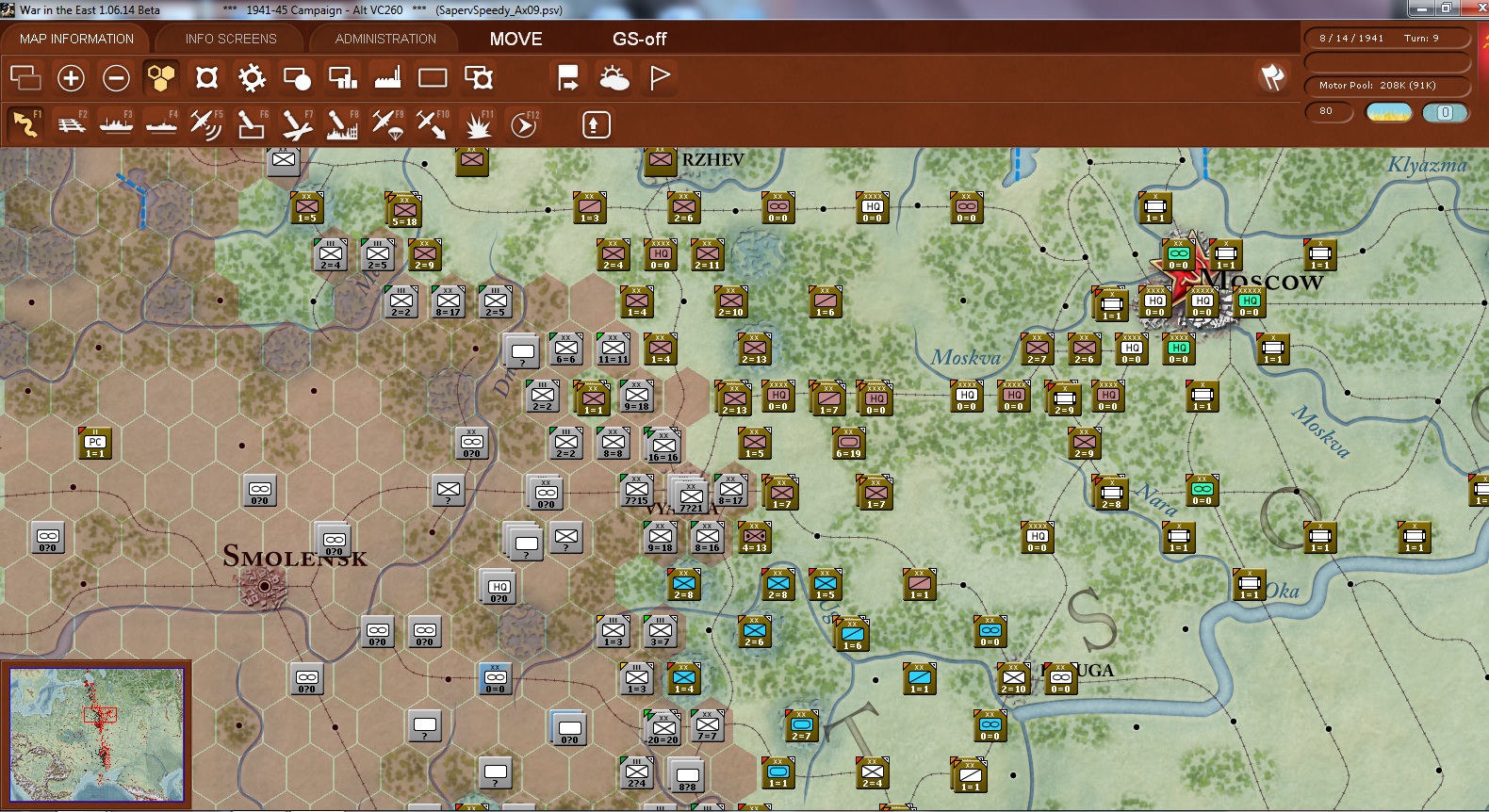Click the gear-shaped map information icon
The width and height of the screenshot is (1489, 812).
(x=252, y=77)
